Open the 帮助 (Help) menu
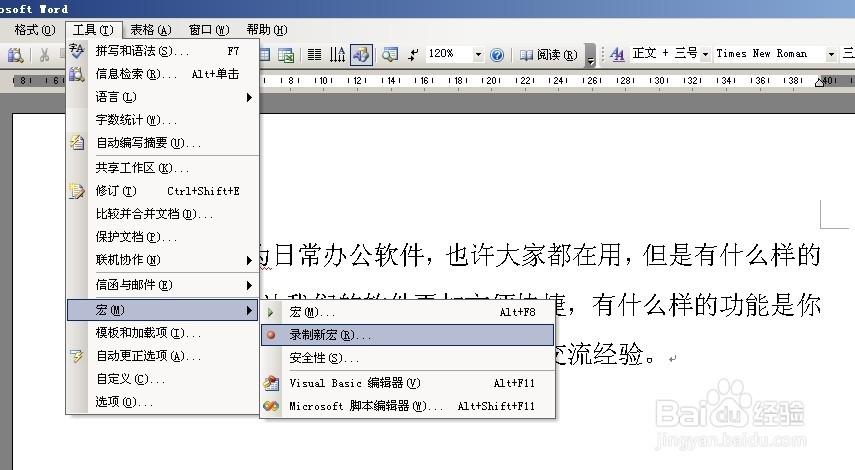855x470 pixels. click(267, 29)
